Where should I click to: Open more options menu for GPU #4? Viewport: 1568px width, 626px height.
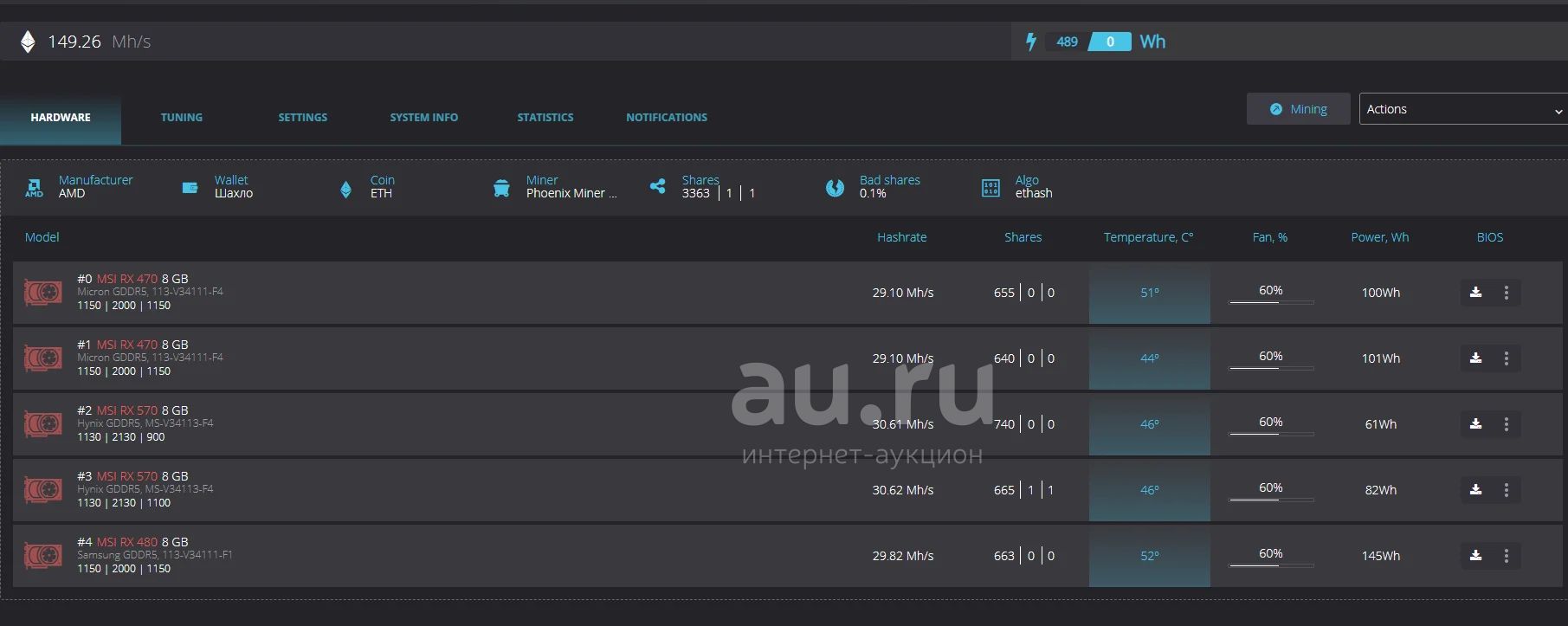1507,556
